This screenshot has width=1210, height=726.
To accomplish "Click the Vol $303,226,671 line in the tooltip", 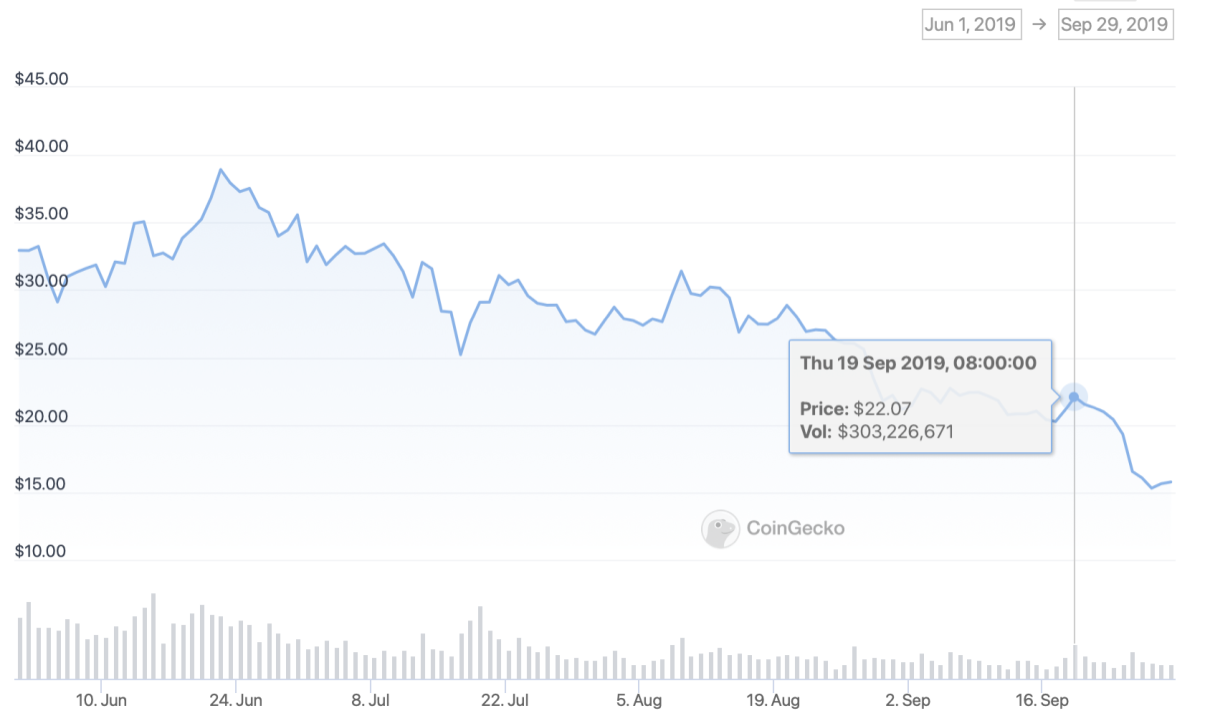I will tap(877, 432).
